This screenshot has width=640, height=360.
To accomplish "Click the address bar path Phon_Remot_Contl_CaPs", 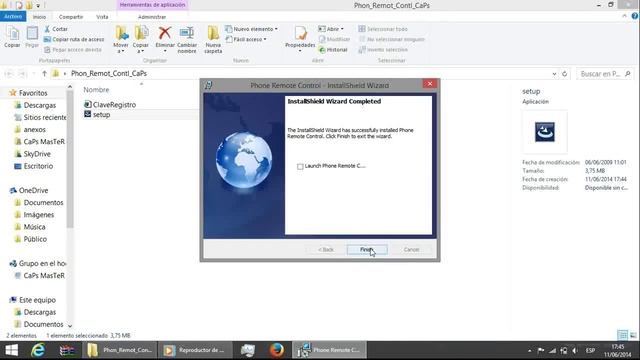I will (x=109, y=73).
